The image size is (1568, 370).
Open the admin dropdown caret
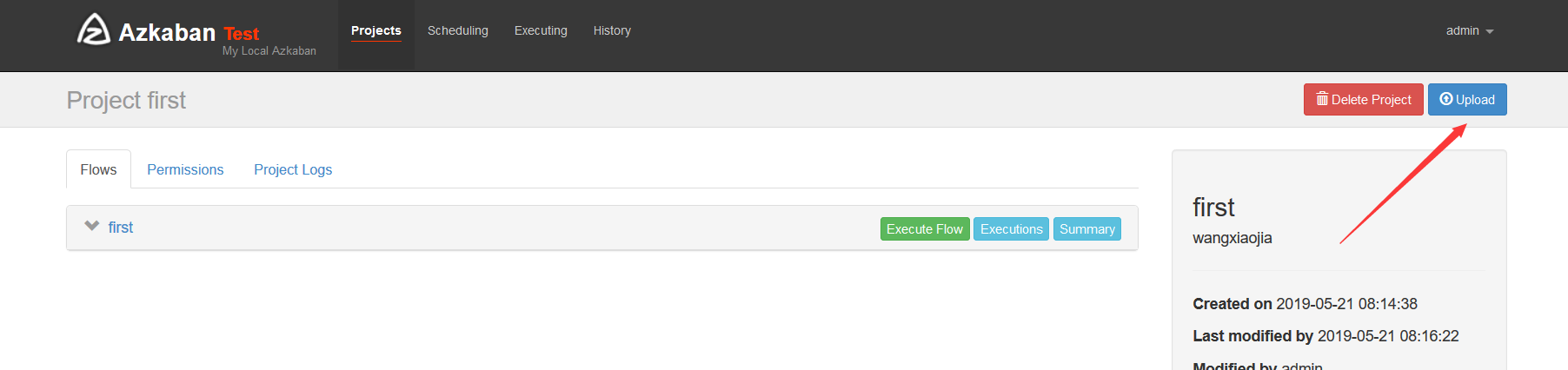point(1490,31)
